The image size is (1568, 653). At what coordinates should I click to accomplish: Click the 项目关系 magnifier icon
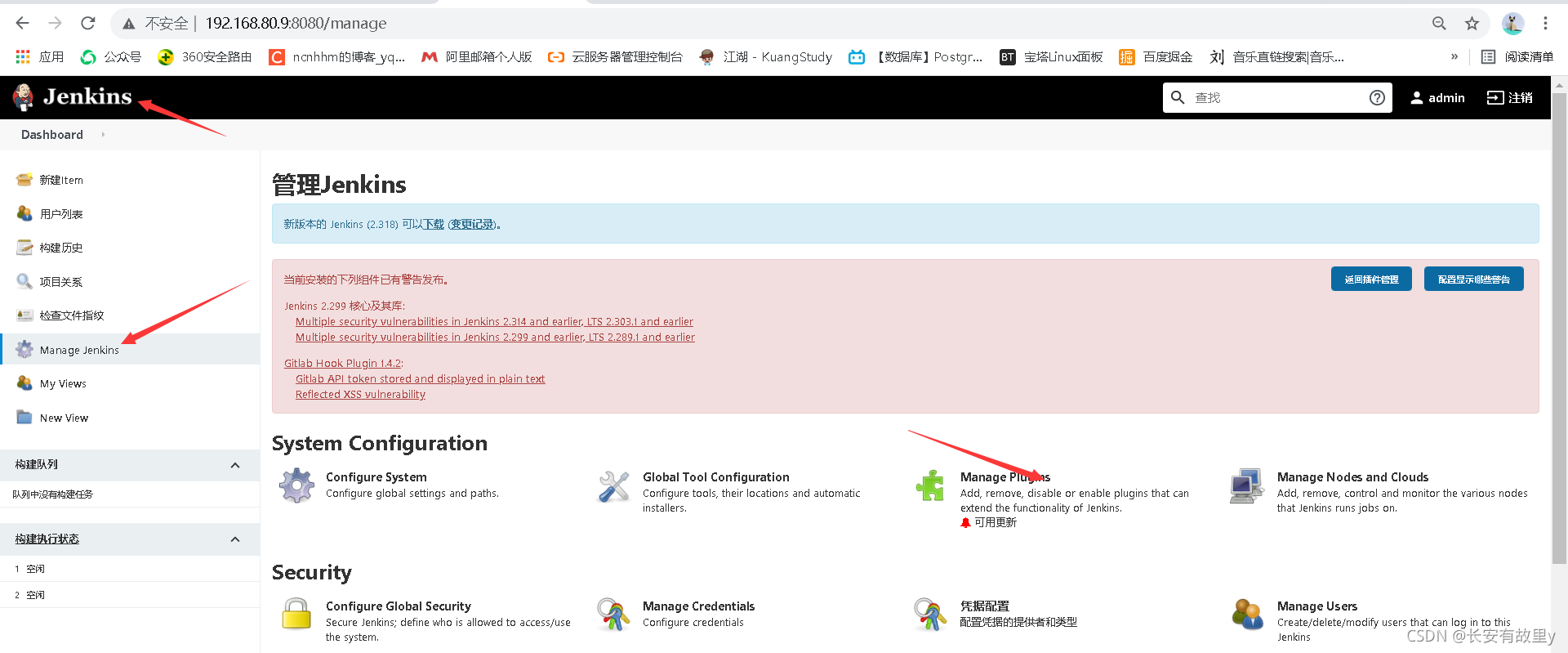click(24, 281)
